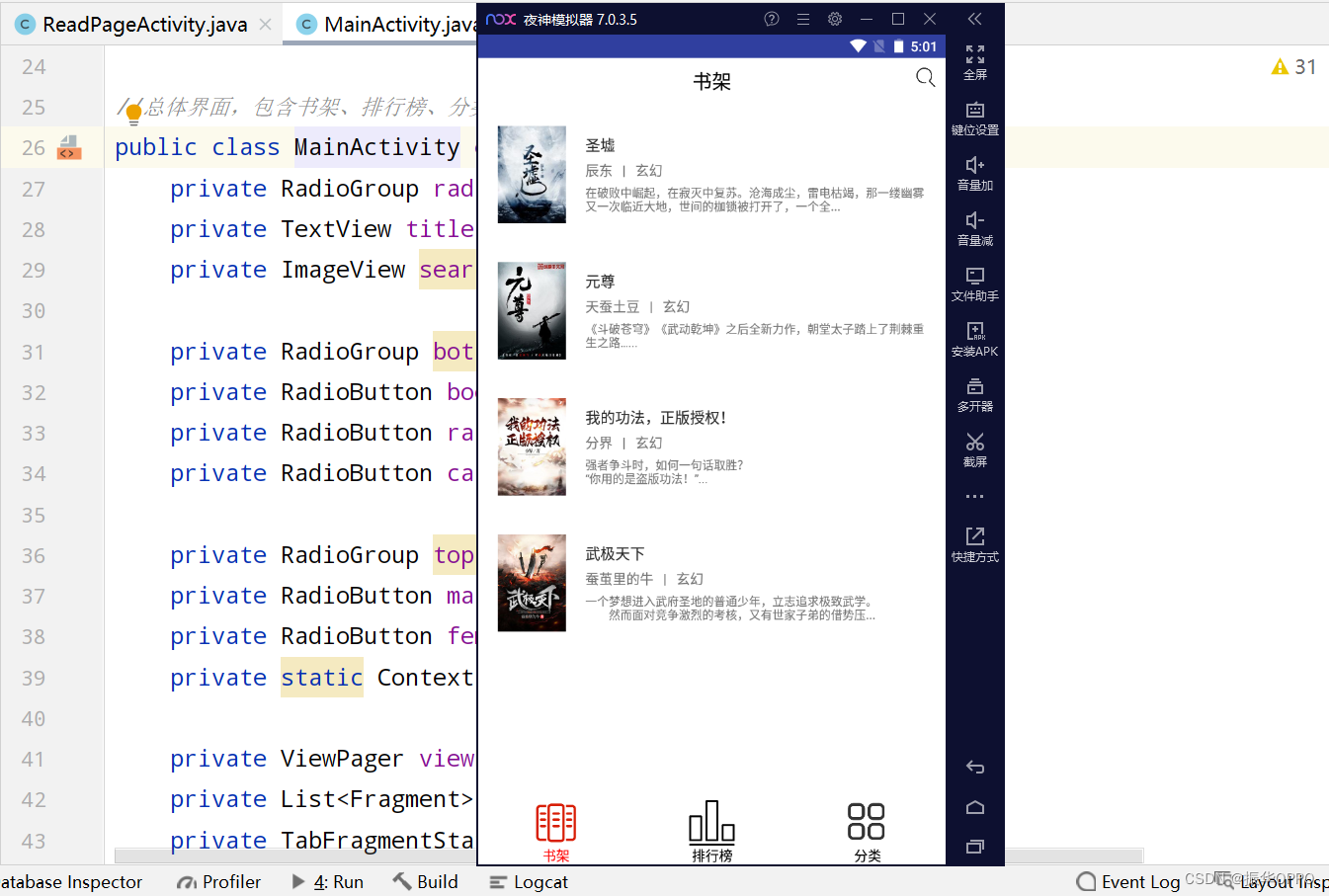Tap the book title 元尊

pos(600,282)
